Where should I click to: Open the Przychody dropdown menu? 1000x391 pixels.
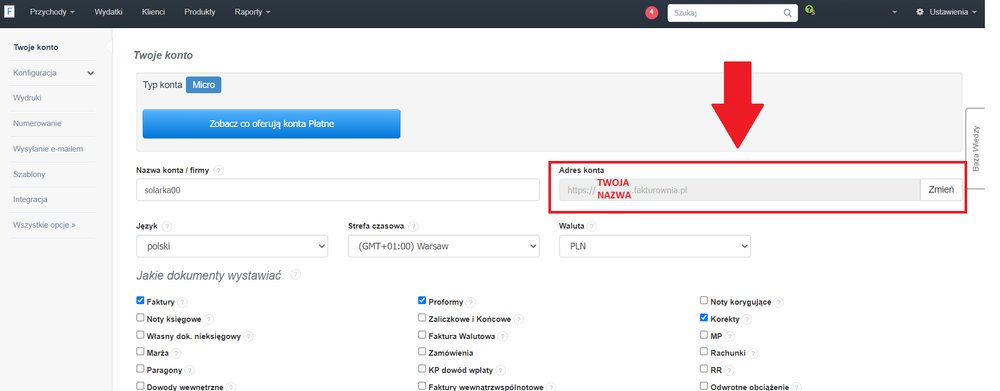[x=52, y=12]
